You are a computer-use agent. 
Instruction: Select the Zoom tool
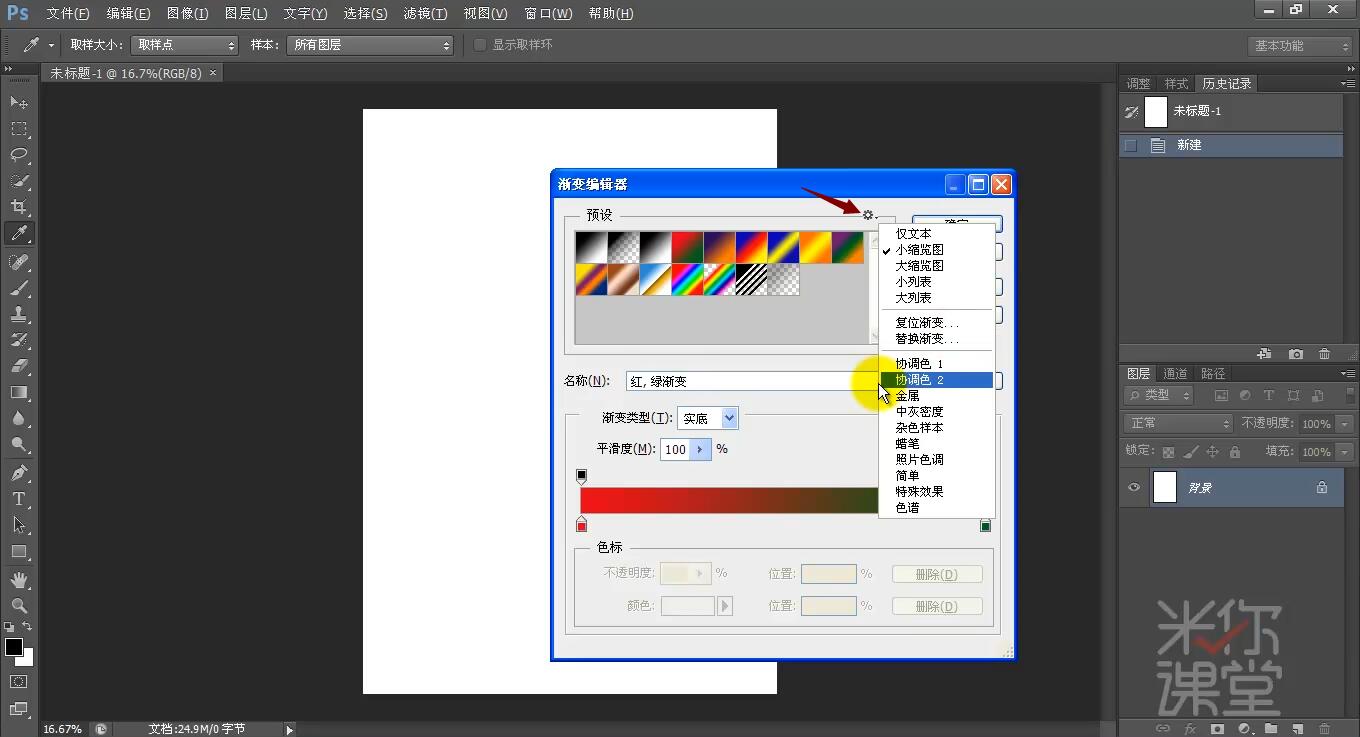pos(20,603)
